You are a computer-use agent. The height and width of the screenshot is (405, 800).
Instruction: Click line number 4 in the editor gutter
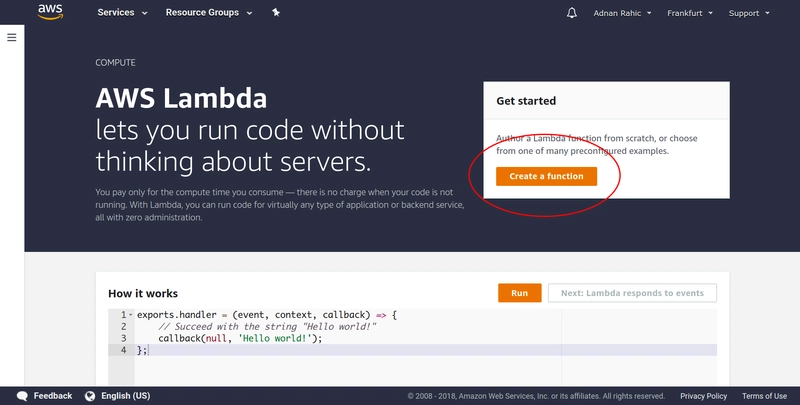tap(123, 350)
